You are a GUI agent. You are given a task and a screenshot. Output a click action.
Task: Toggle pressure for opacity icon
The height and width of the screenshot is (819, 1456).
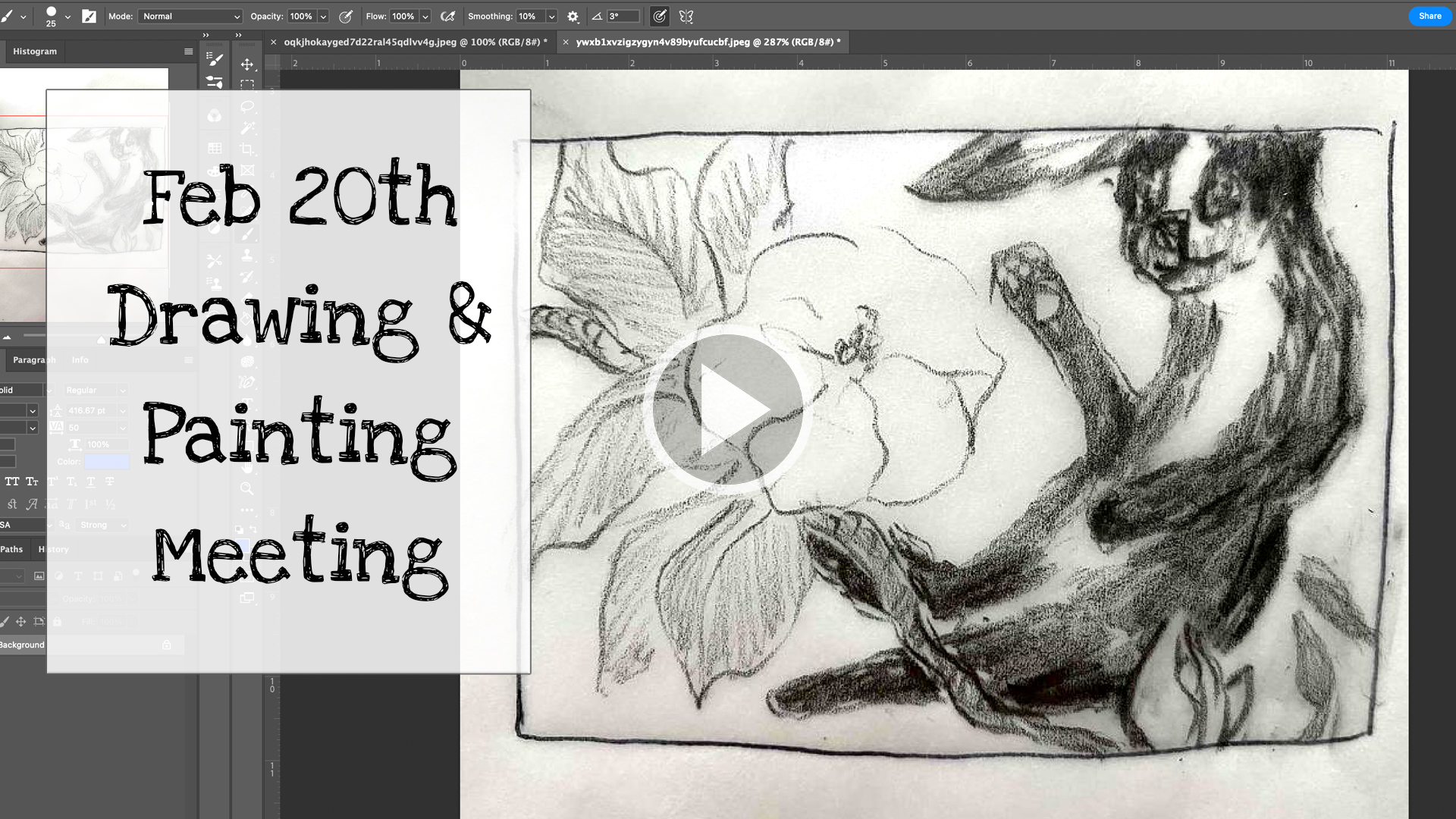pos(346,16)
